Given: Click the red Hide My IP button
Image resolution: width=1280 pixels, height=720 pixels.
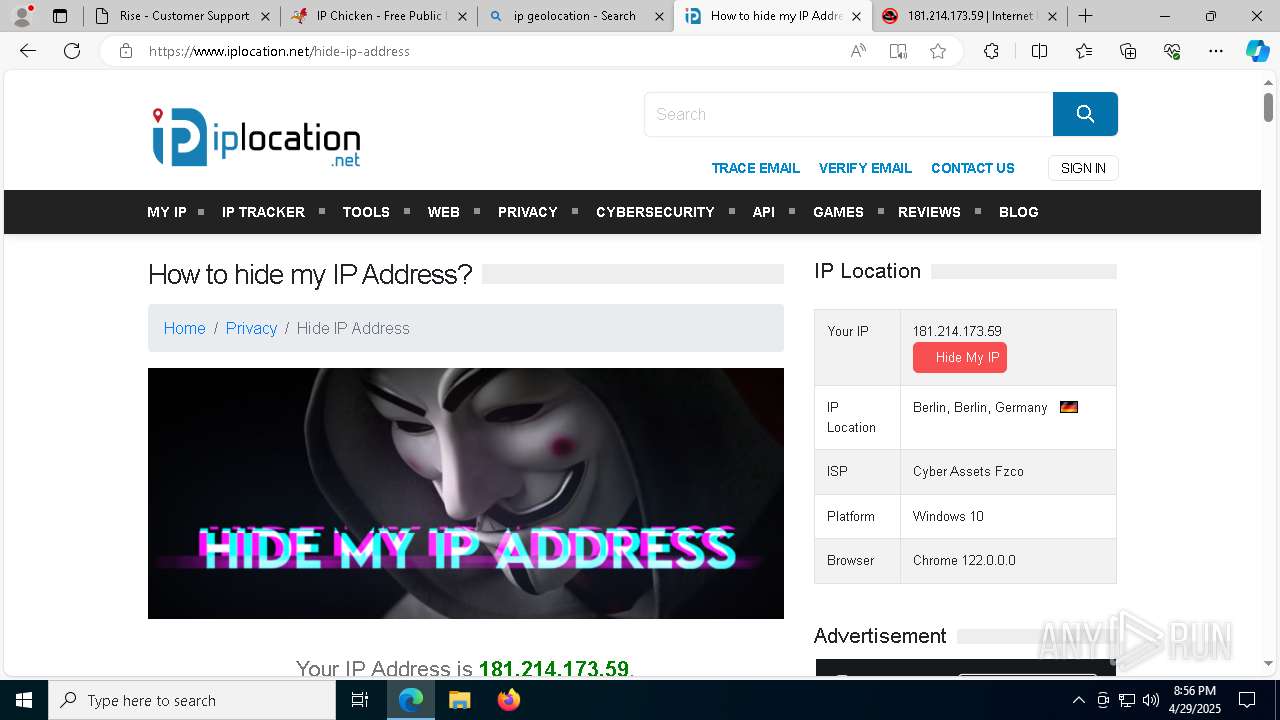Looking at the screenshot, I should coord(960,357).
